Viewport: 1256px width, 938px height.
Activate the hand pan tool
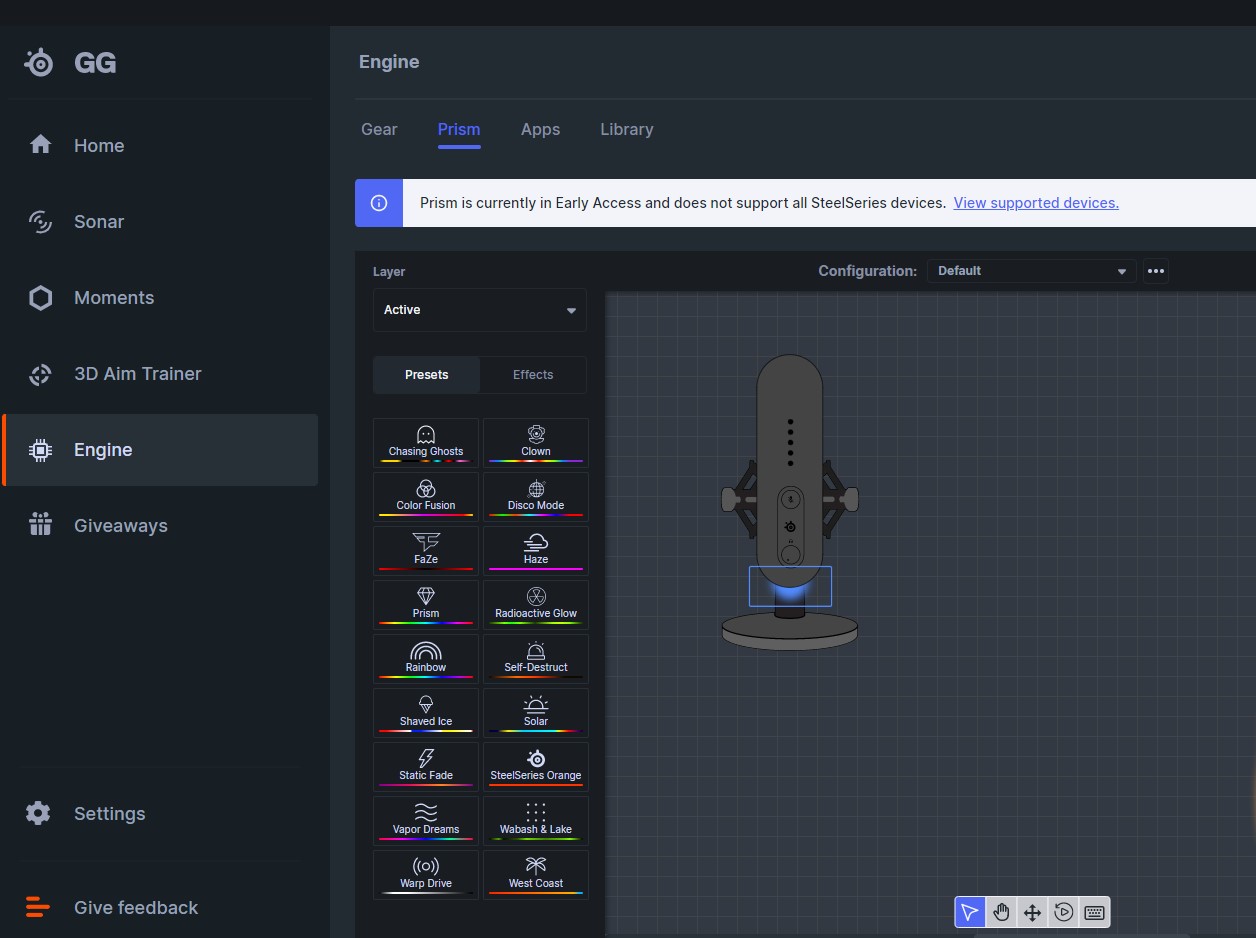[1001, 912]
